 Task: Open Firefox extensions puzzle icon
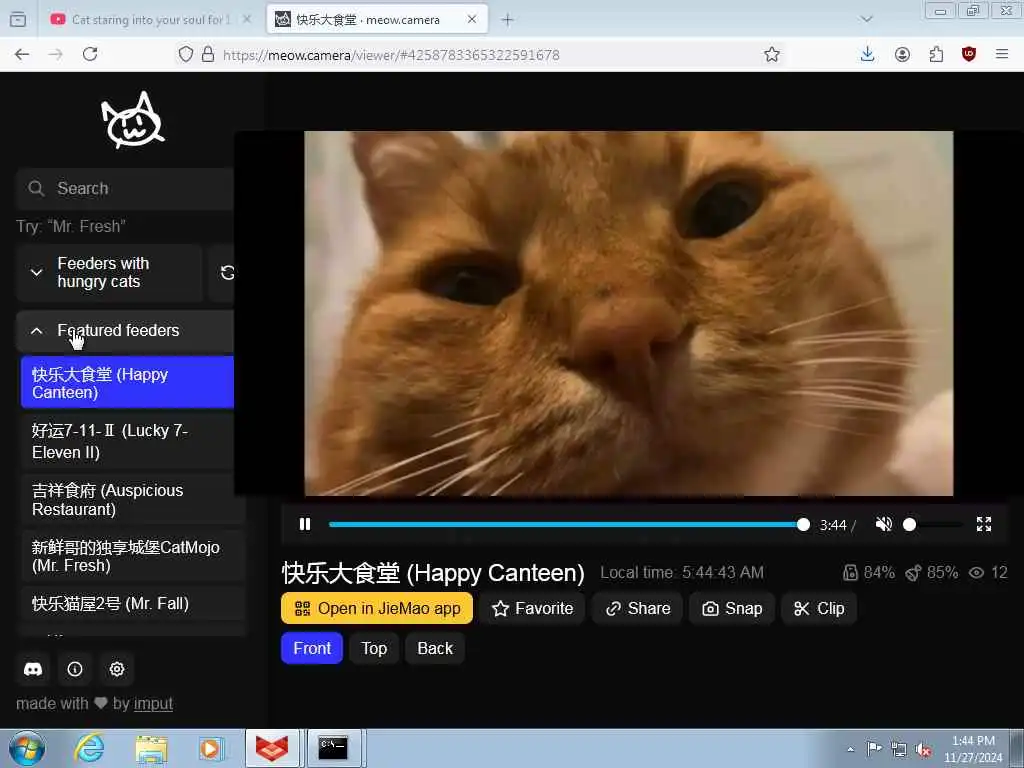[936, 55]
